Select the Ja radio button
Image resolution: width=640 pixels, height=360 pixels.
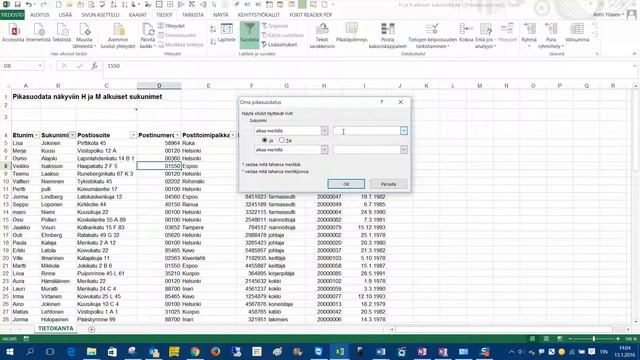264,140
